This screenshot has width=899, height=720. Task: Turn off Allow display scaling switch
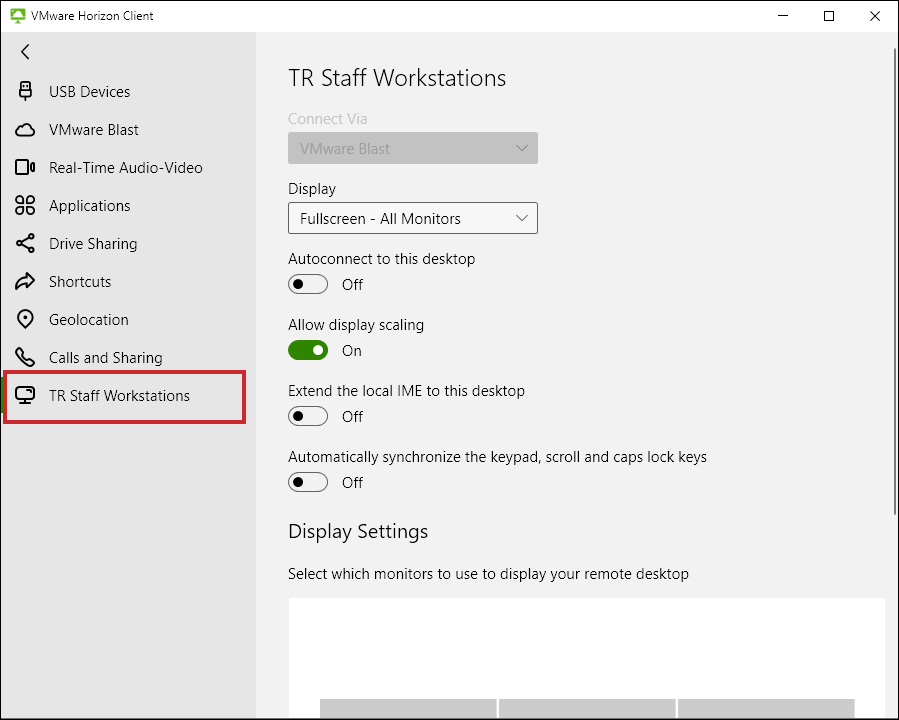pyautogui.click(x=308, y=350)
